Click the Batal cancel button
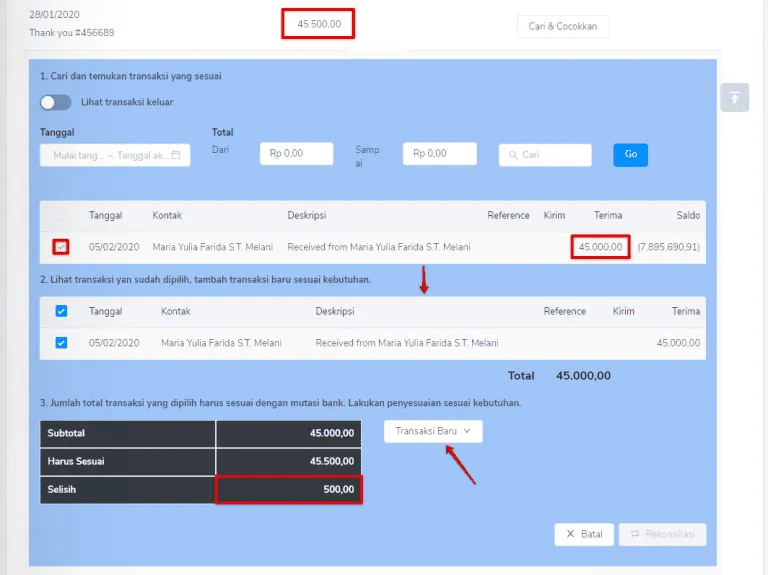 584,534
